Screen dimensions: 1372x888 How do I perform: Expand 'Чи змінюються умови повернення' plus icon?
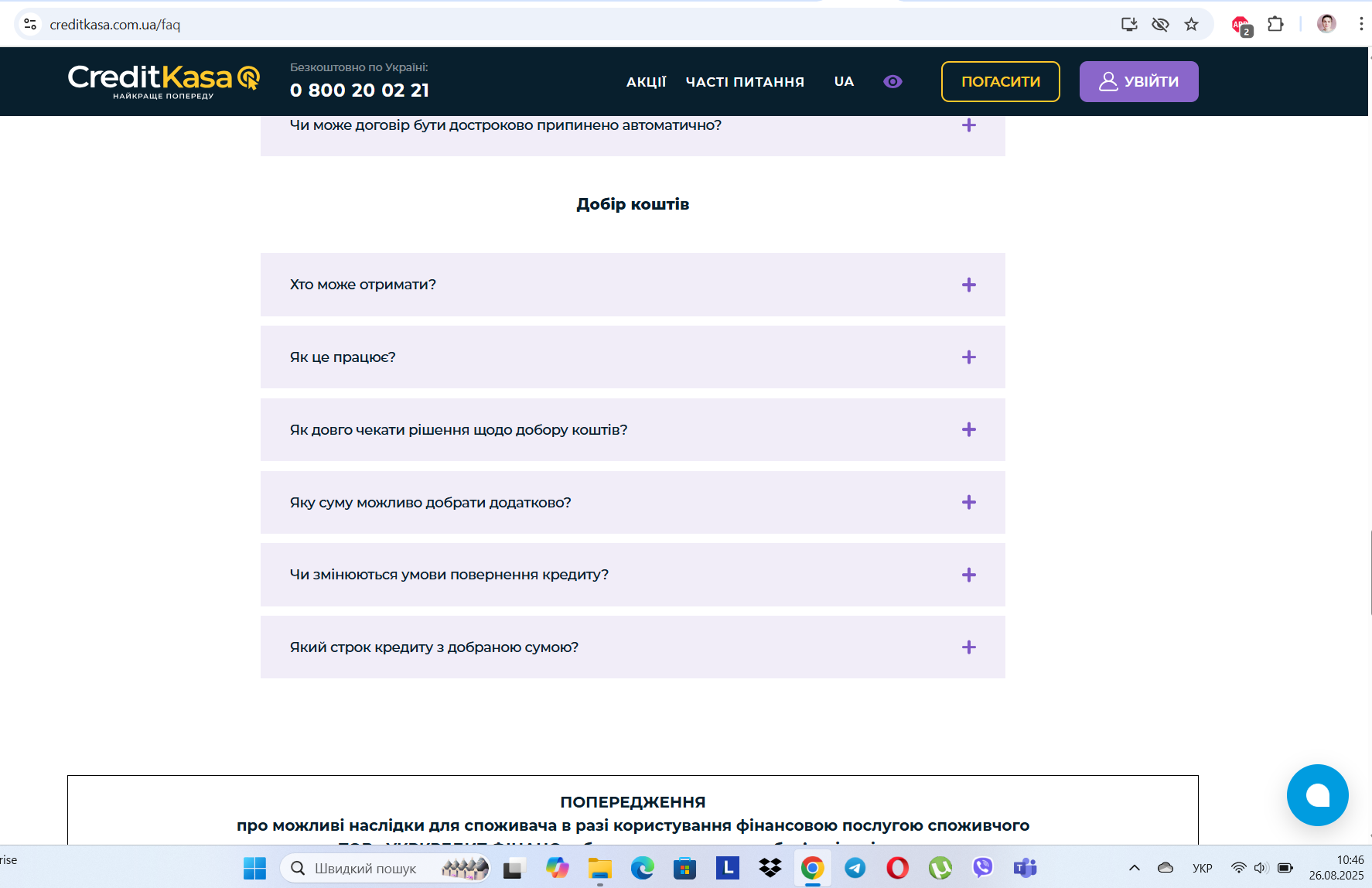tap(969, 575)
